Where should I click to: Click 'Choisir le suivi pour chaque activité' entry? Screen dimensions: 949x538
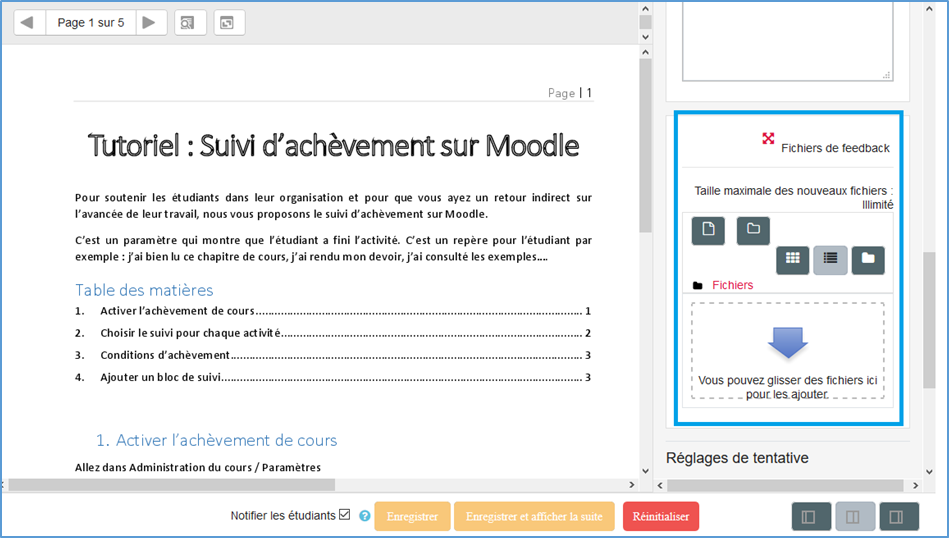333,333
